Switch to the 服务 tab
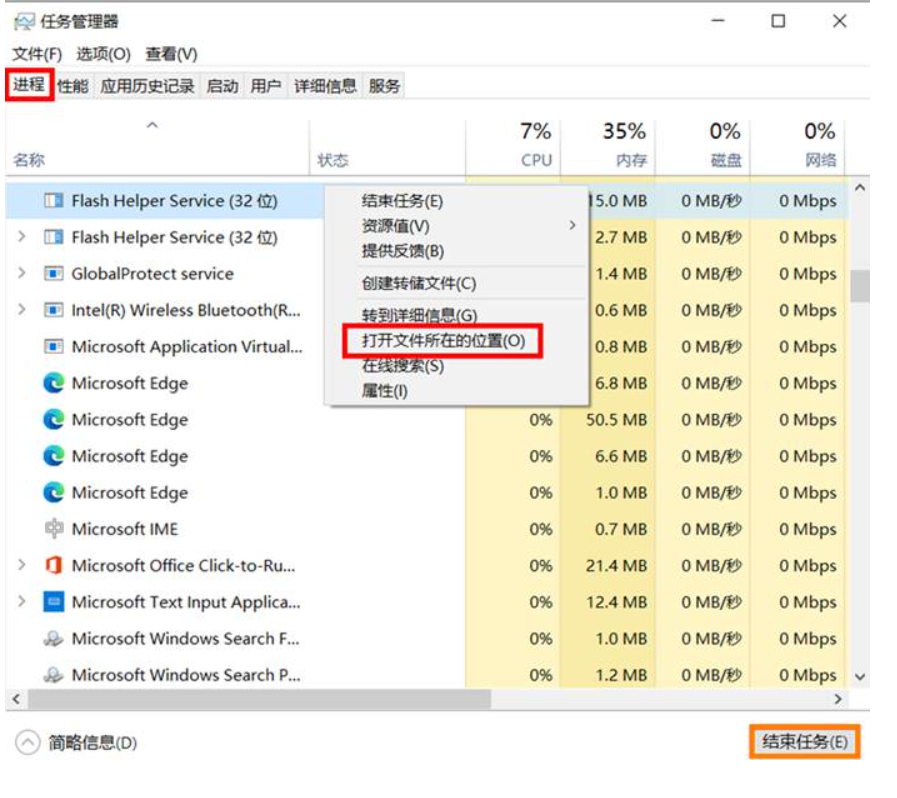This screenshot has width=897, height=798. 384,86
